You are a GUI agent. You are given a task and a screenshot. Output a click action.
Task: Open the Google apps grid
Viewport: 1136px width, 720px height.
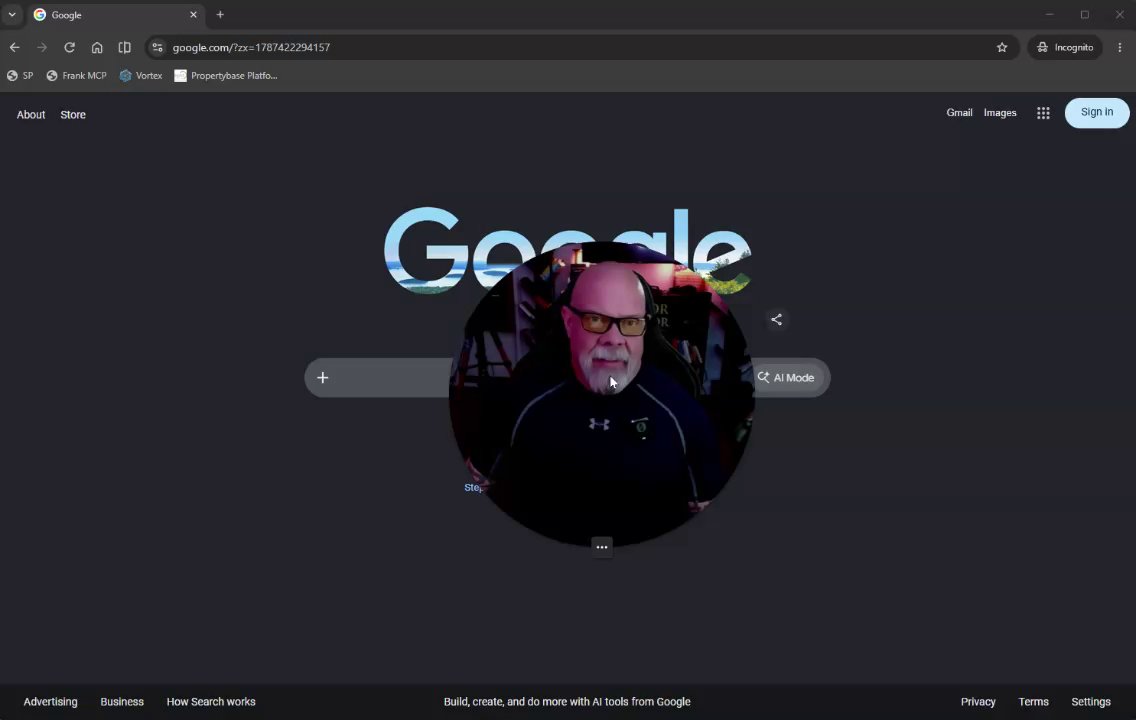1043,113
